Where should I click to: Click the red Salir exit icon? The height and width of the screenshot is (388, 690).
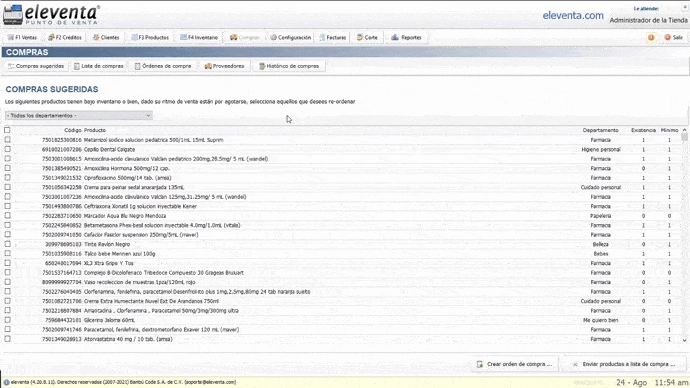pos(668,37)
